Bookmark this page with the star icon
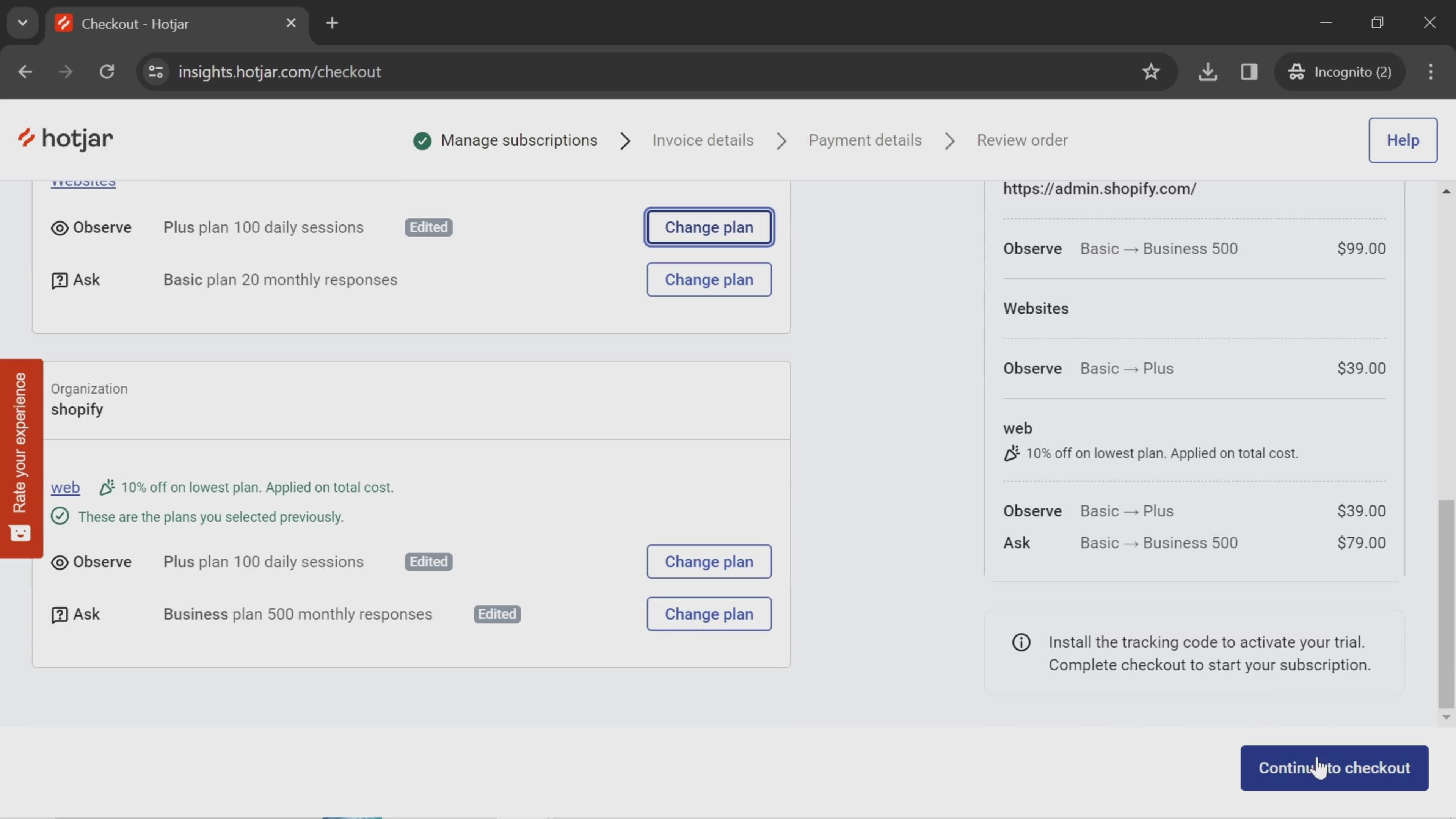The height and width of the screenshot is (819, 1456). (1151, 72)
